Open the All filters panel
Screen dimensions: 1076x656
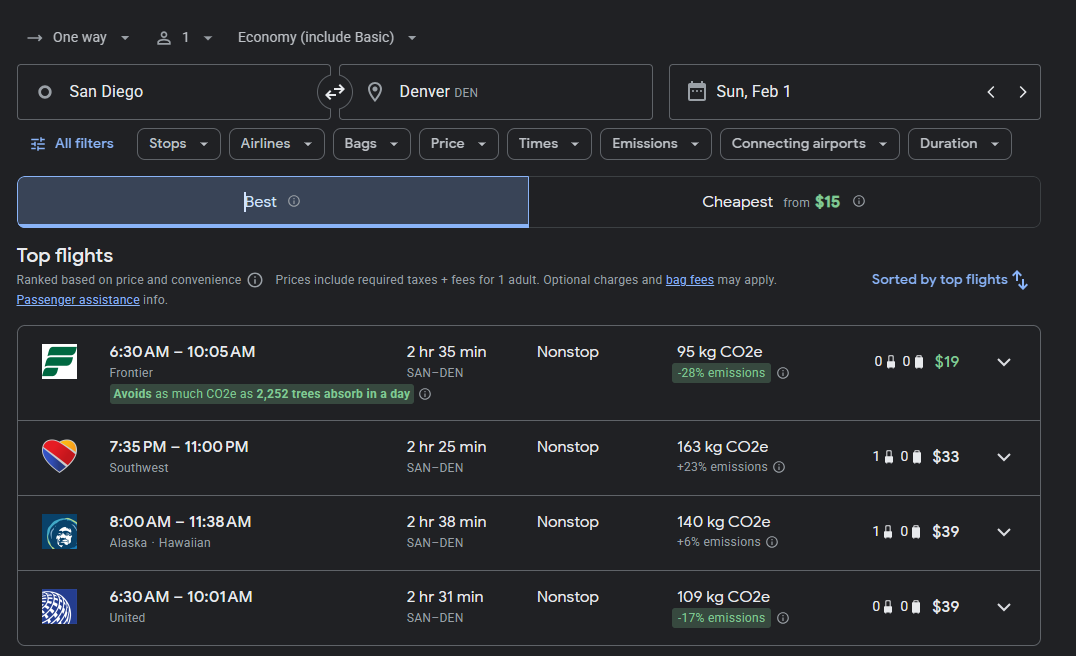72,144
